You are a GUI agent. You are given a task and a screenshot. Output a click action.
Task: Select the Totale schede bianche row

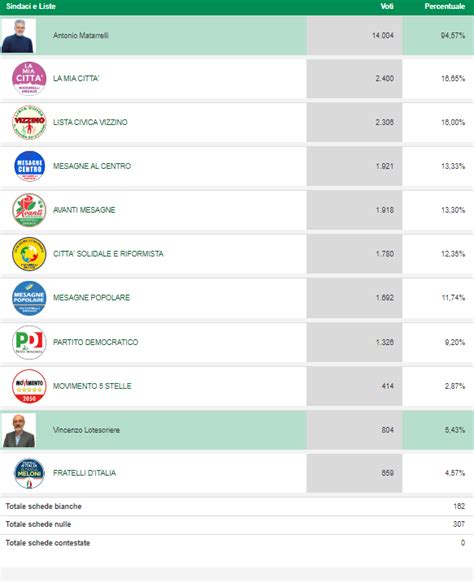tap(237, 506)
